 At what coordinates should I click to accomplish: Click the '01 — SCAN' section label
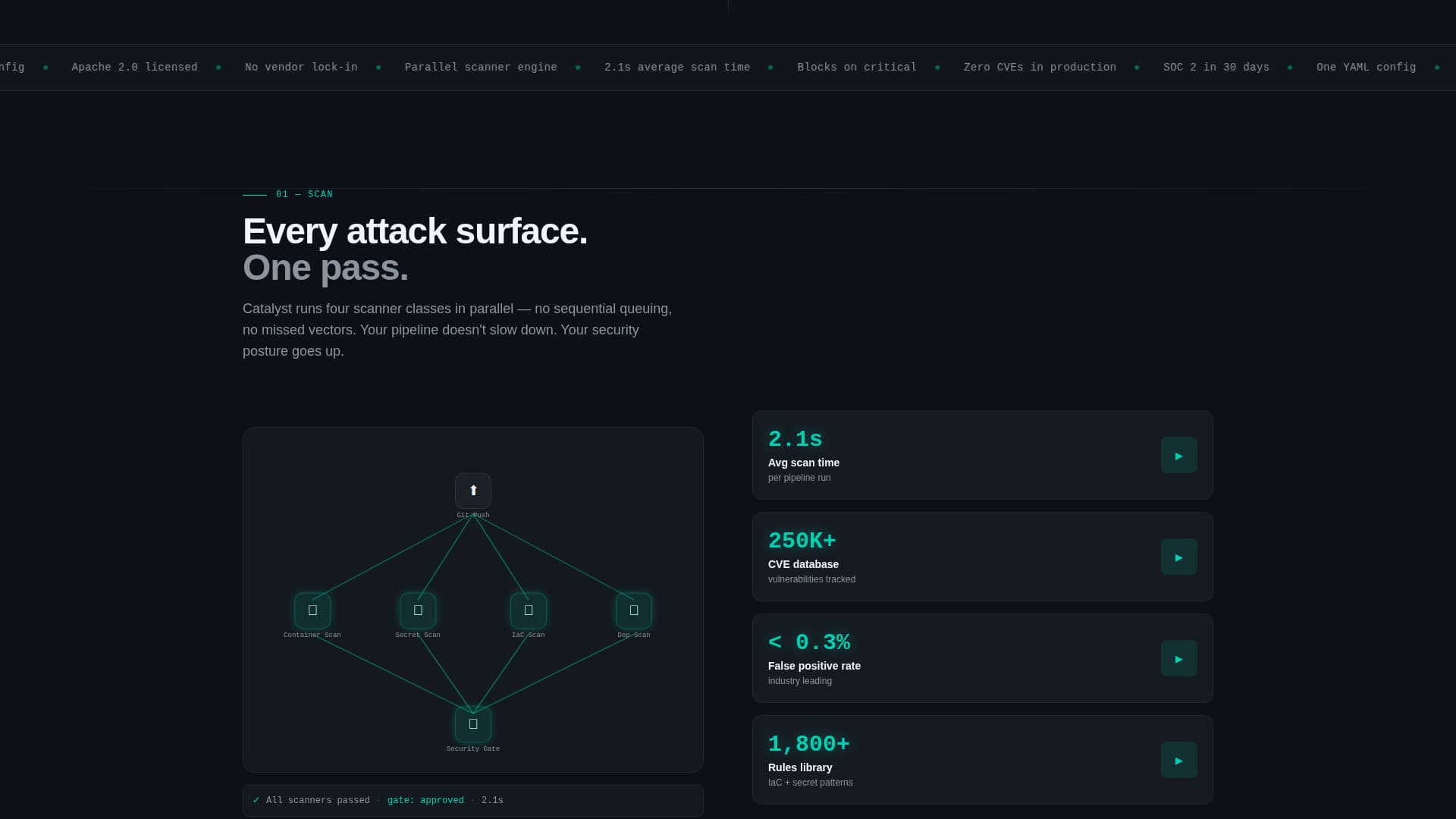click(304, 194)
